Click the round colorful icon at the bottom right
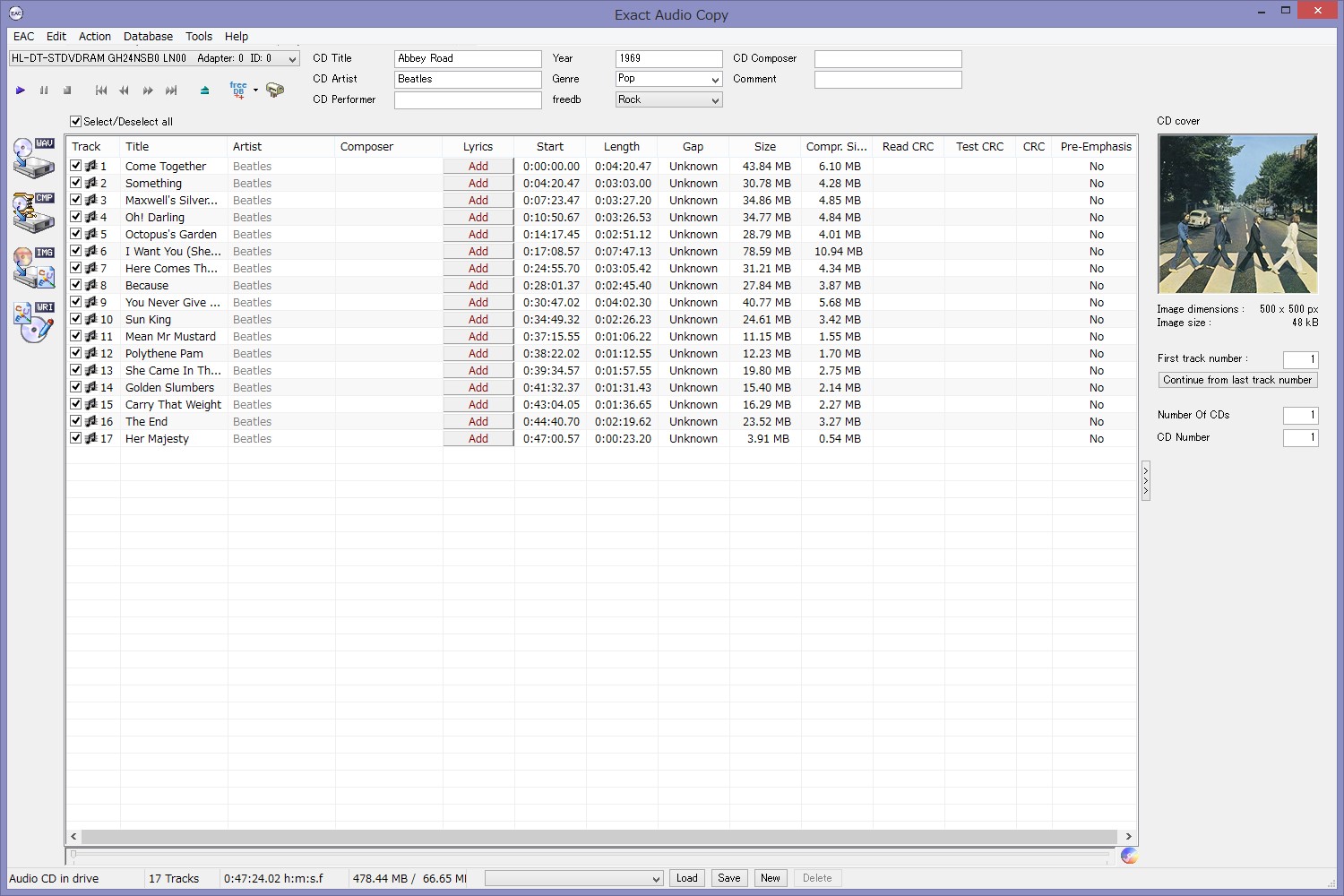 click(1129, 856)
